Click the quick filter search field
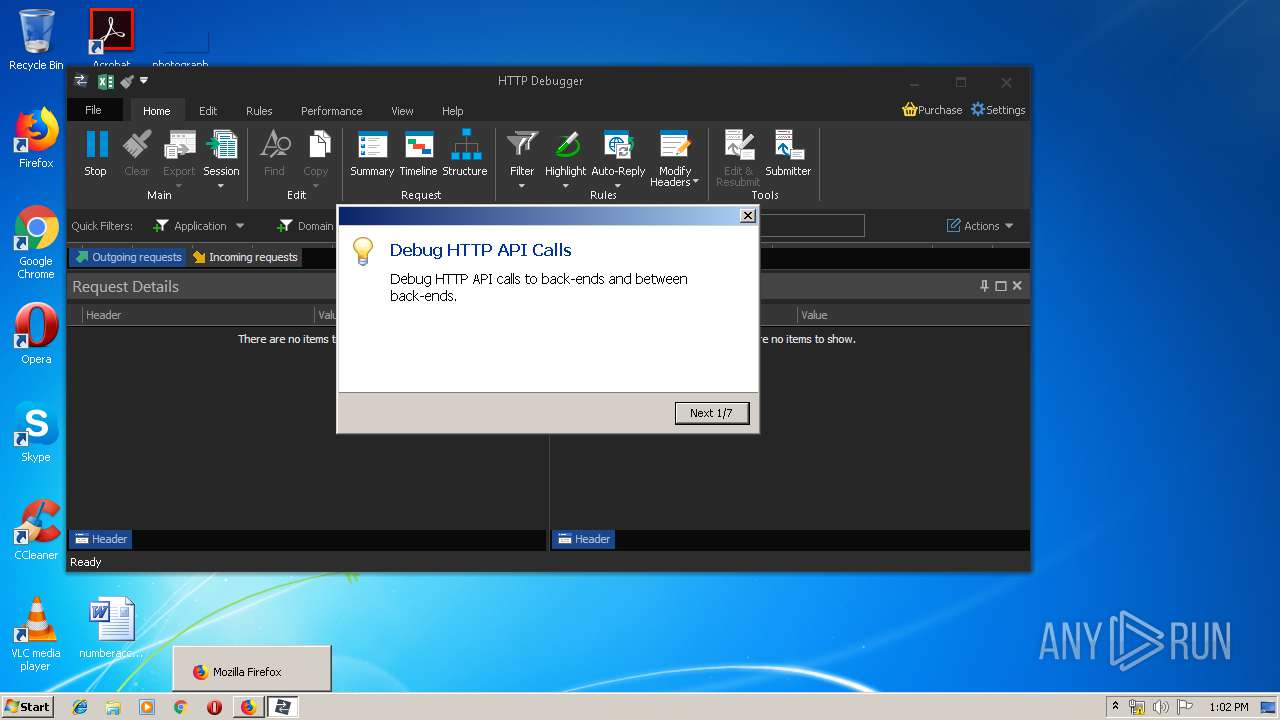1280x720 pixels. coord(810,226)
